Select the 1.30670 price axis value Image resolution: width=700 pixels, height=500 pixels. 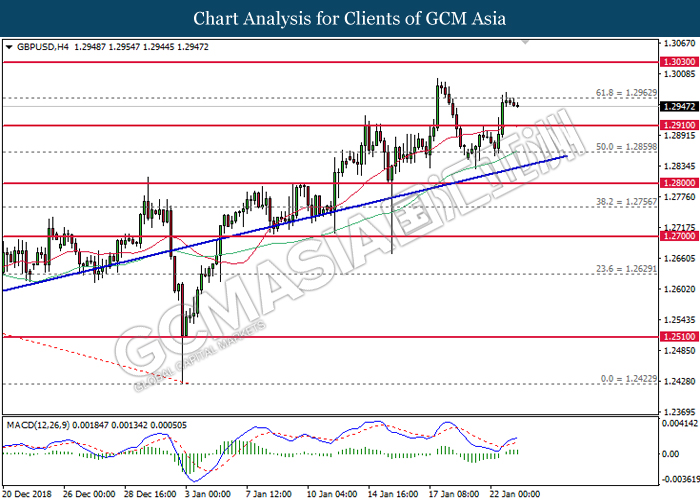point(679,43)
